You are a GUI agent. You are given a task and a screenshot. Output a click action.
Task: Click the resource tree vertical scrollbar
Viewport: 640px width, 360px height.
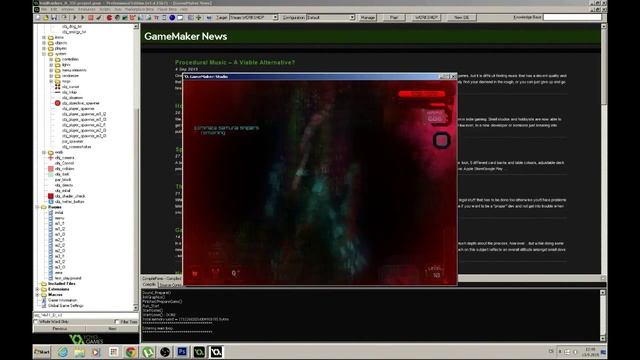click(136, 167)
